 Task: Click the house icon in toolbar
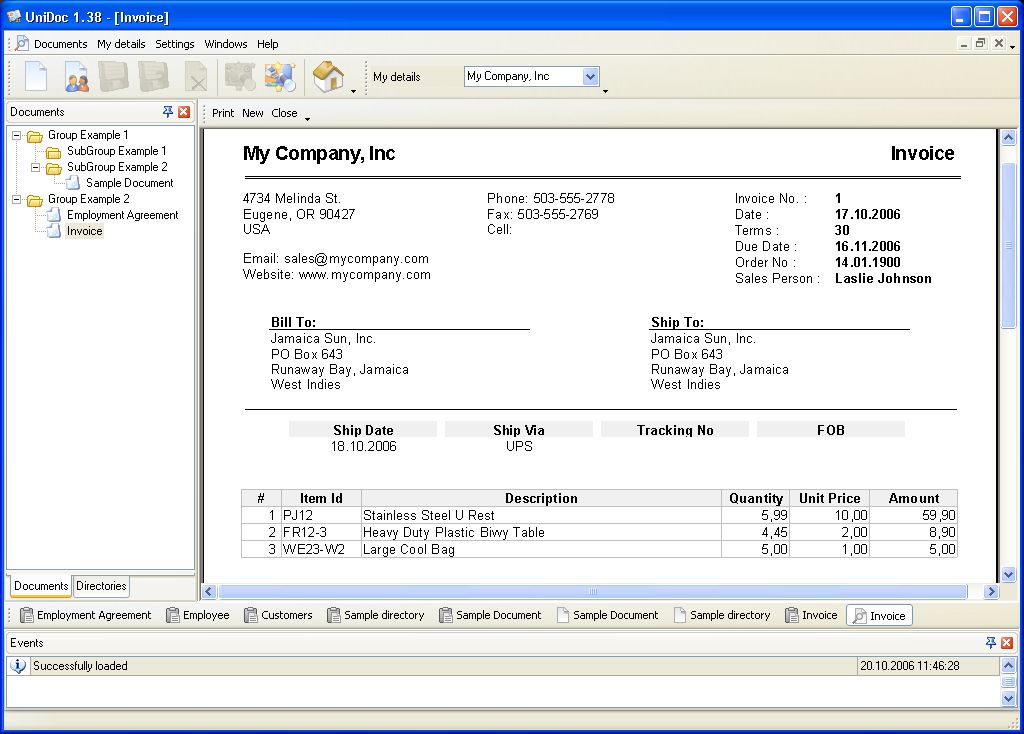pos(328,76)
